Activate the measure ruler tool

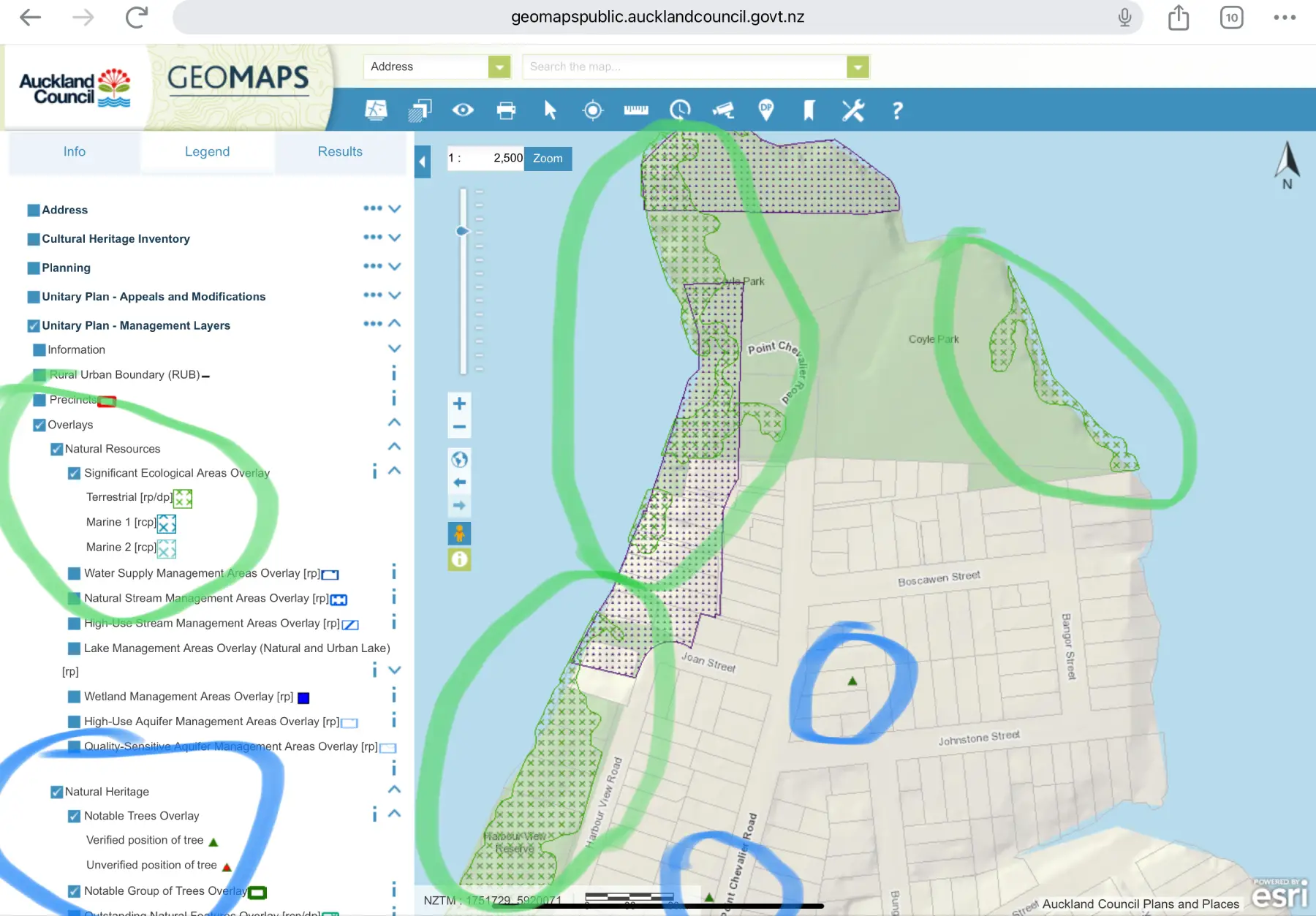(636, 110)
